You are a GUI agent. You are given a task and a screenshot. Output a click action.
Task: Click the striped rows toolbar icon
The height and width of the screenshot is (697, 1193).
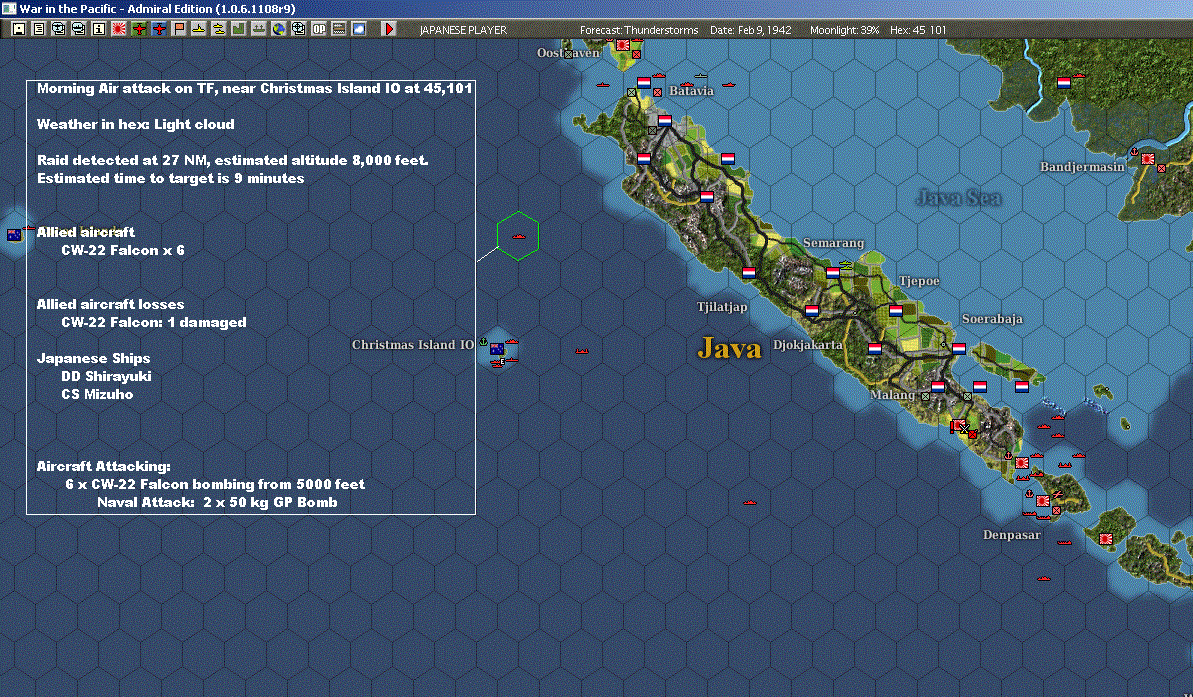click(339, 29)
